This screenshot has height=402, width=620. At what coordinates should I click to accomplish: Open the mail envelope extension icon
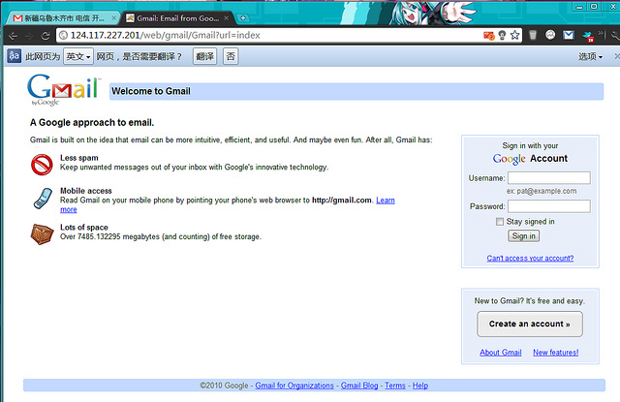point(568,35)
